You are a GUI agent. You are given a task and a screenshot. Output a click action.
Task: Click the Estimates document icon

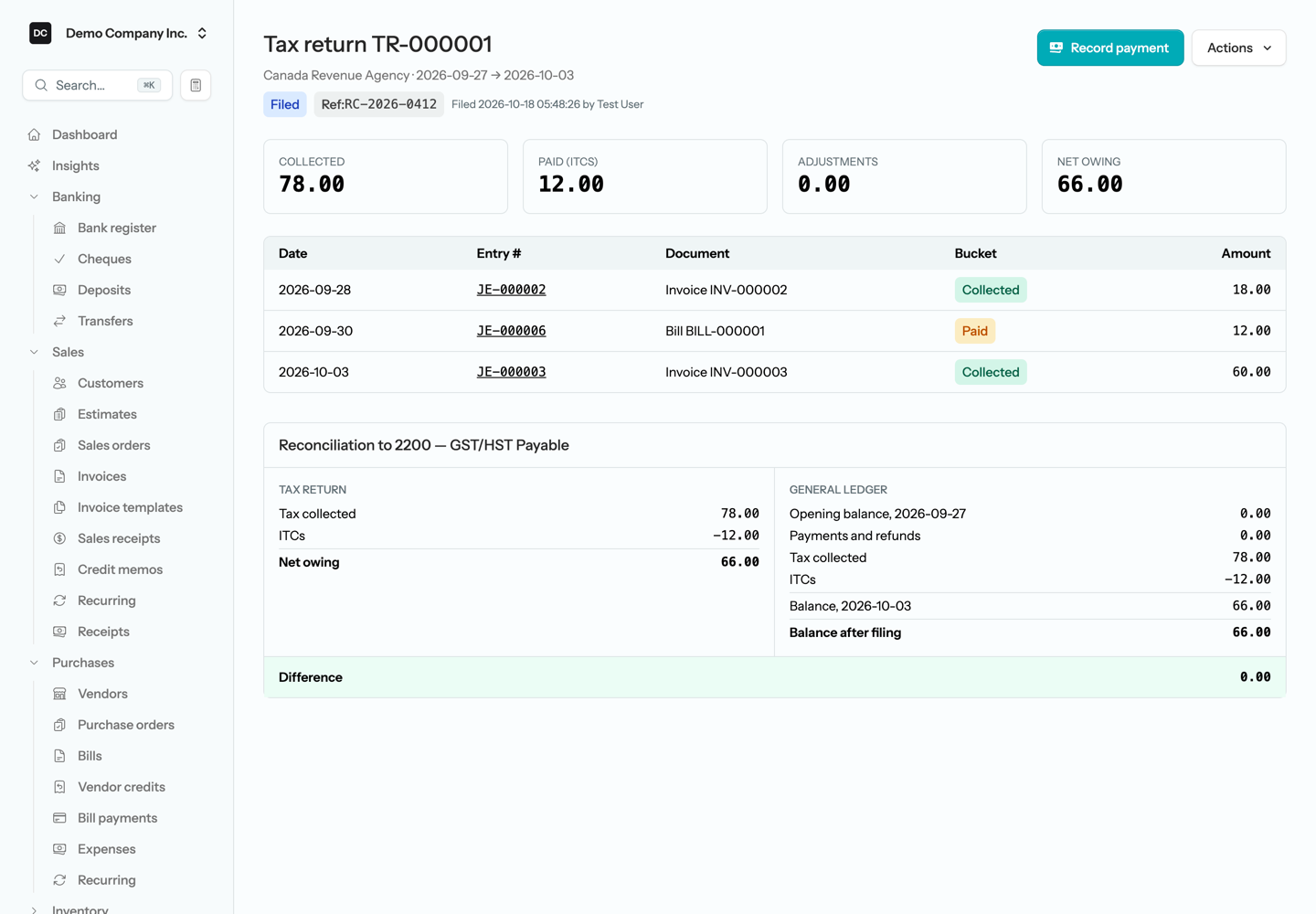click(x=59, y=414)
